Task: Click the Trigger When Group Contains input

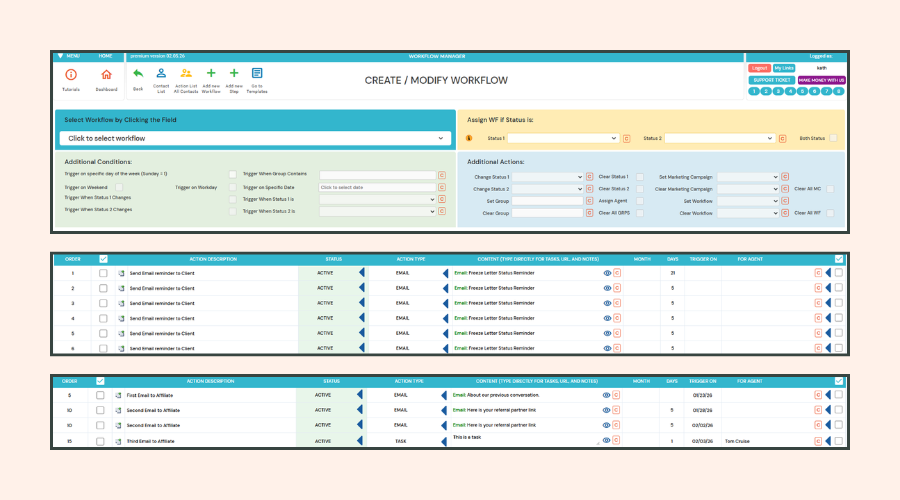Action: (x=378, y=175)
